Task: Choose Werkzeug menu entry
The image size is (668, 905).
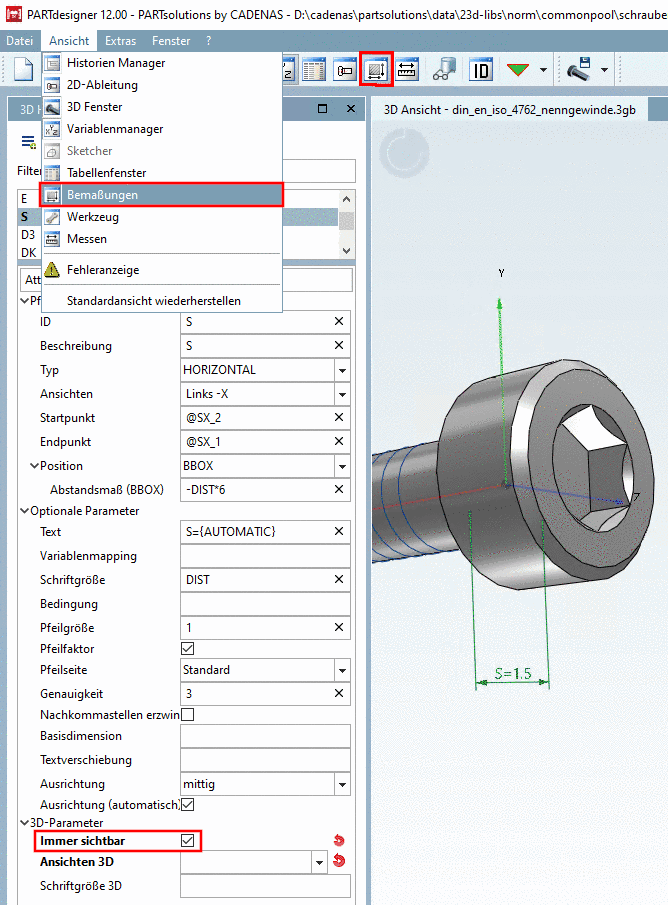Action: [x=162, y=217]
